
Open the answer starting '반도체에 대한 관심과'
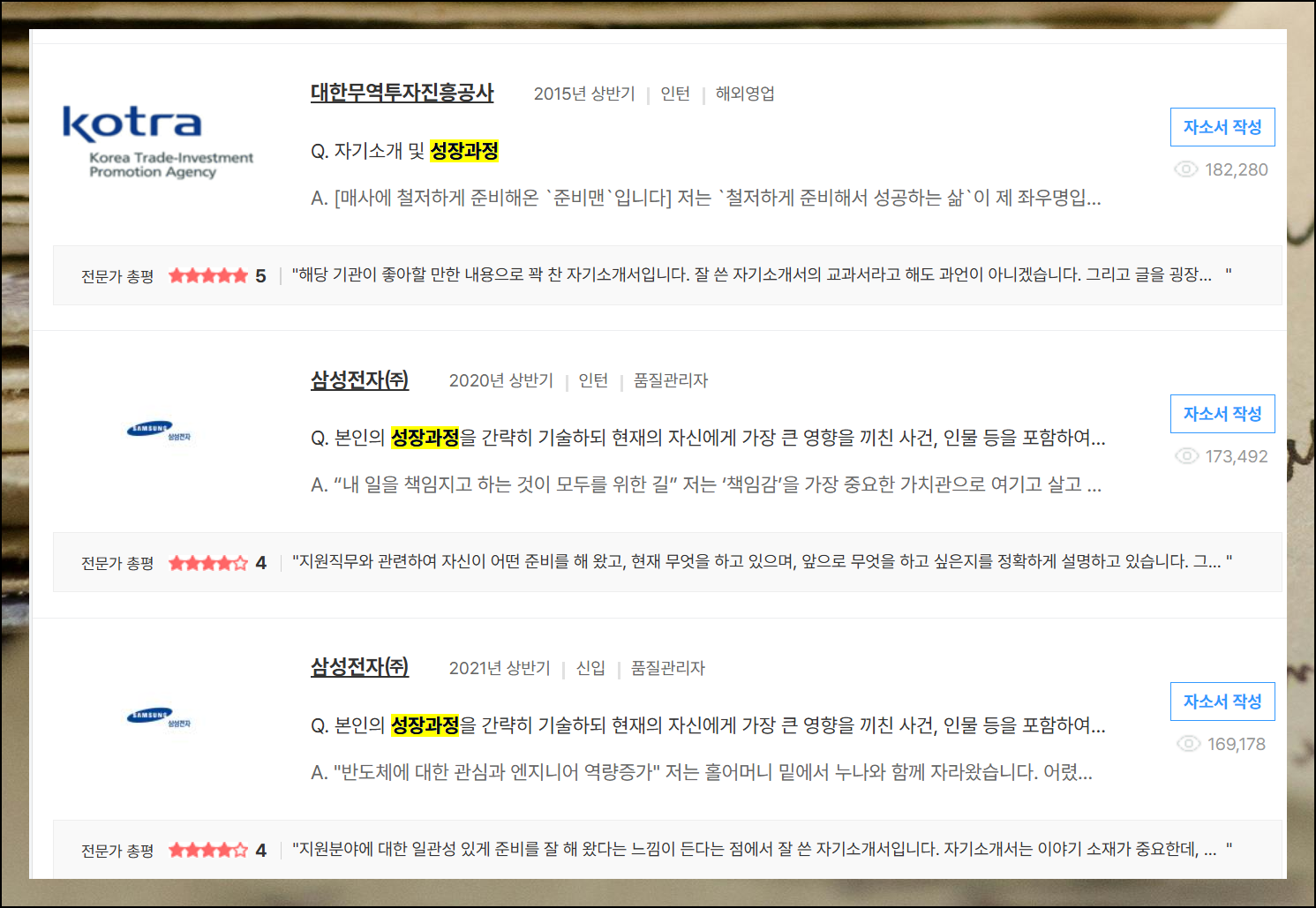[702, 772]
